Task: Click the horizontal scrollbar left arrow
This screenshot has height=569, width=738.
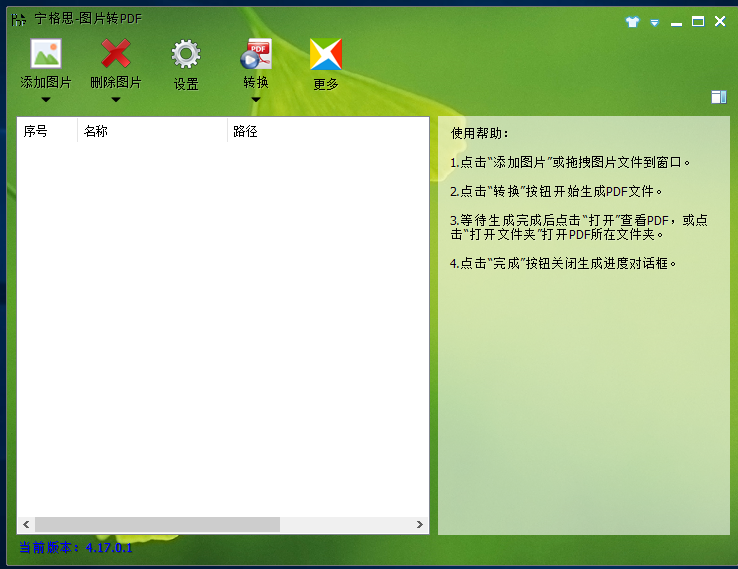Action: pyautogui.click(x=26, y=524)
